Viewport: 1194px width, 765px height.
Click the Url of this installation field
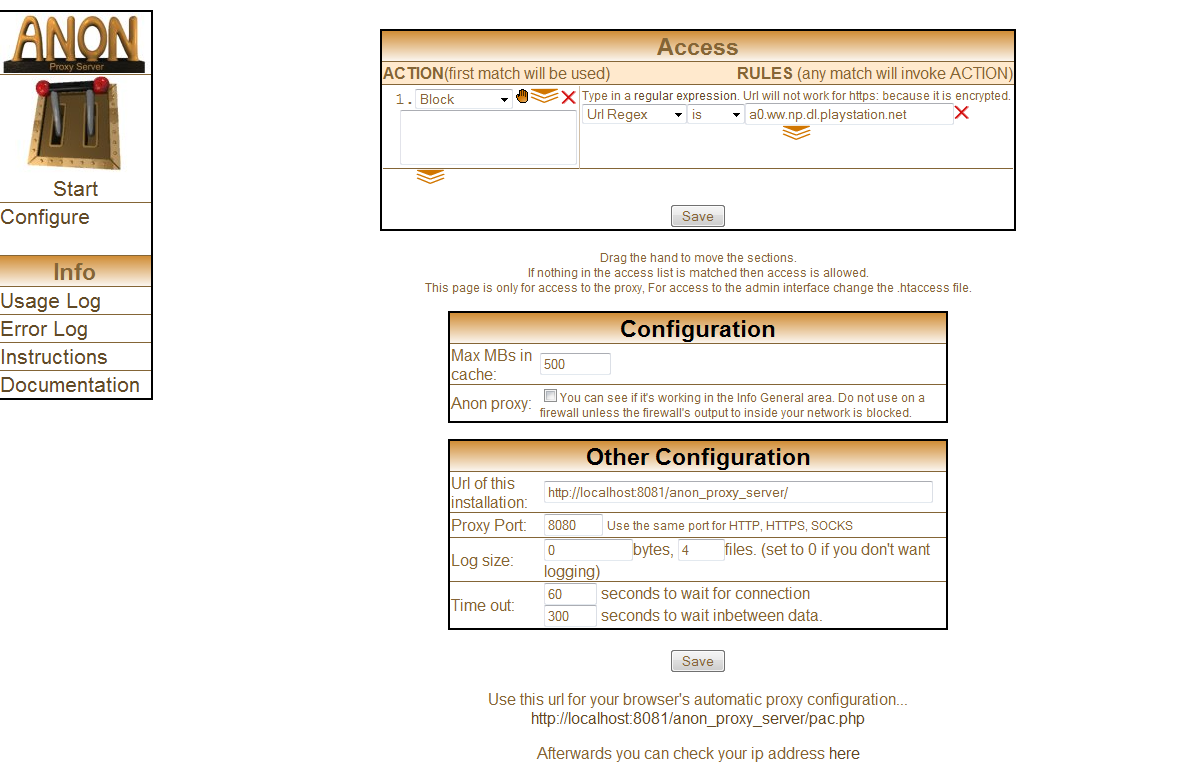[738, 492]
